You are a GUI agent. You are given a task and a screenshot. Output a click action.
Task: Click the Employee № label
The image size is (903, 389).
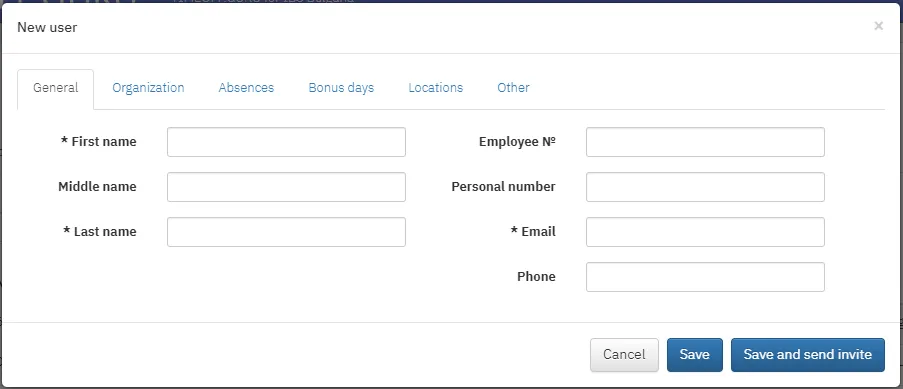[x=517, y=142]
